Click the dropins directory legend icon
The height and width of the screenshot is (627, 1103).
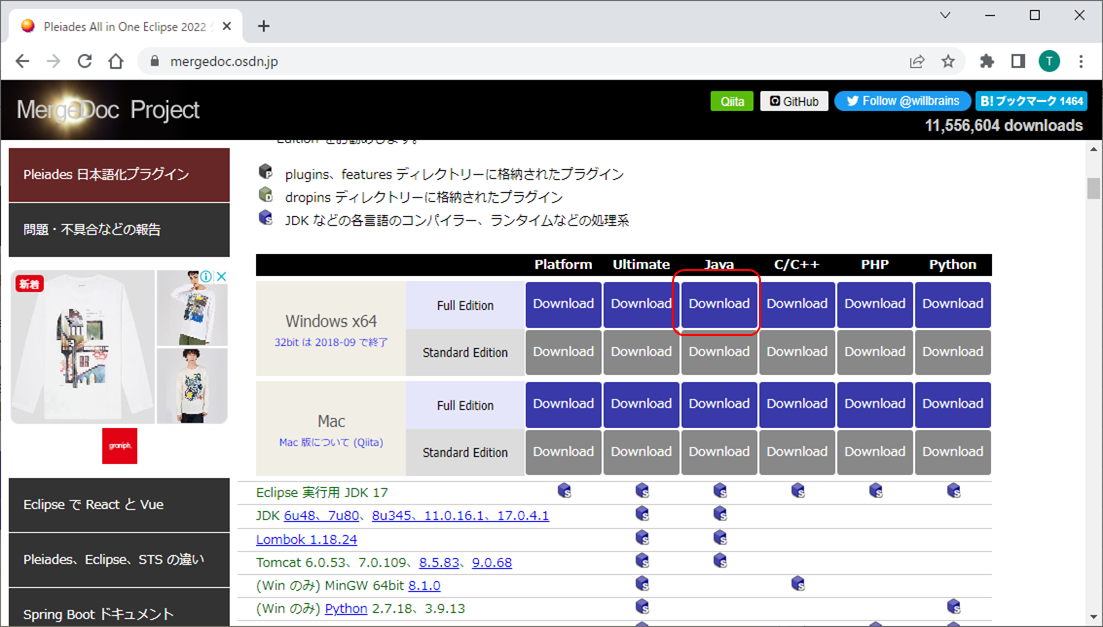coord(266,195)
